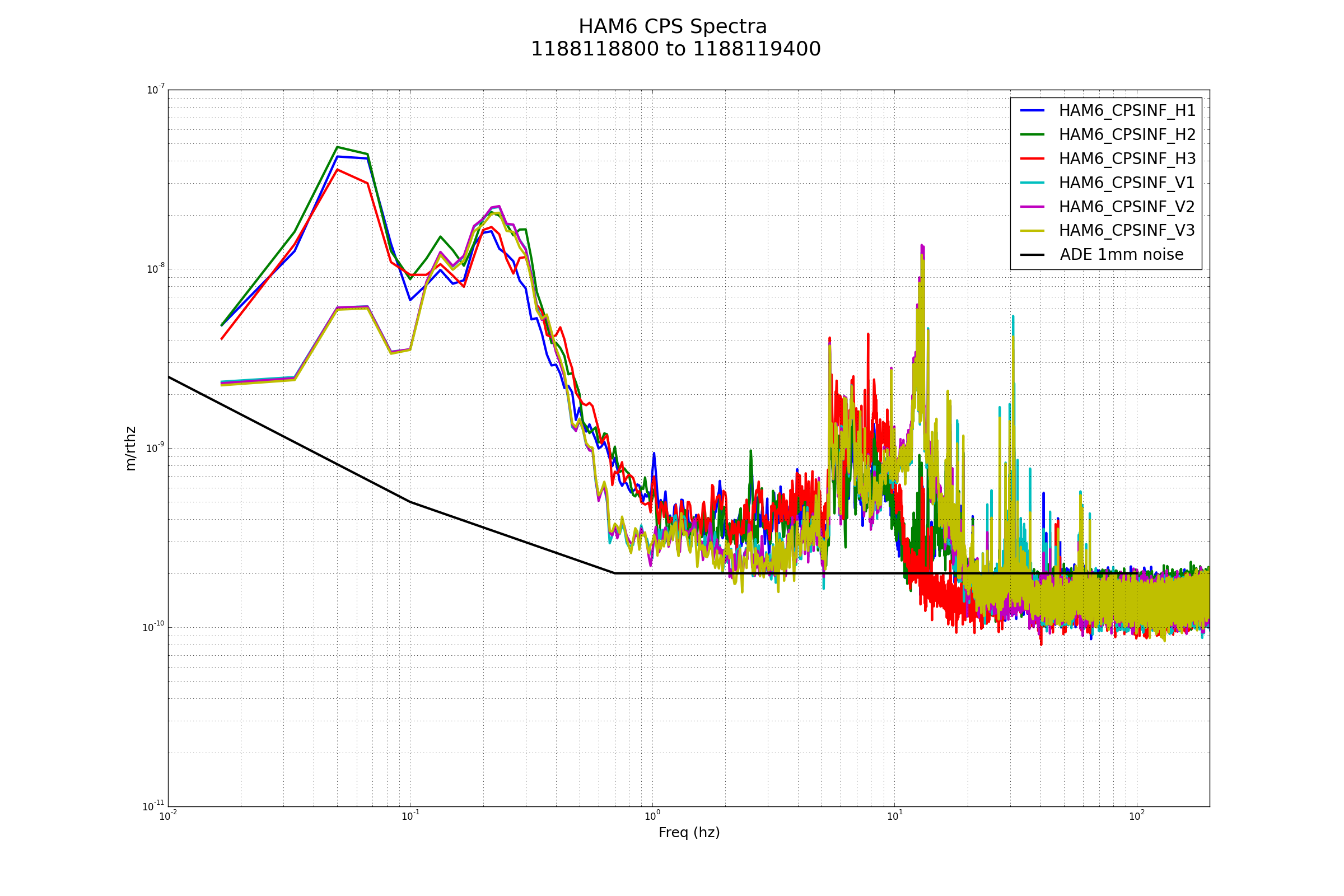Click the HAM6_CPSINF_V2 legend label
1344x896 pixels.
(1126, 207)
